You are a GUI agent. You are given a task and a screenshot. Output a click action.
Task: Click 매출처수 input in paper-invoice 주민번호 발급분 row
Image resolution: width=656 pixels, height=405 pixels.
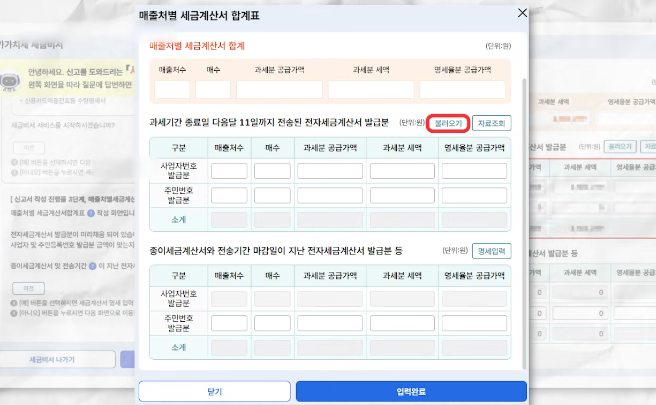[229, 323]
